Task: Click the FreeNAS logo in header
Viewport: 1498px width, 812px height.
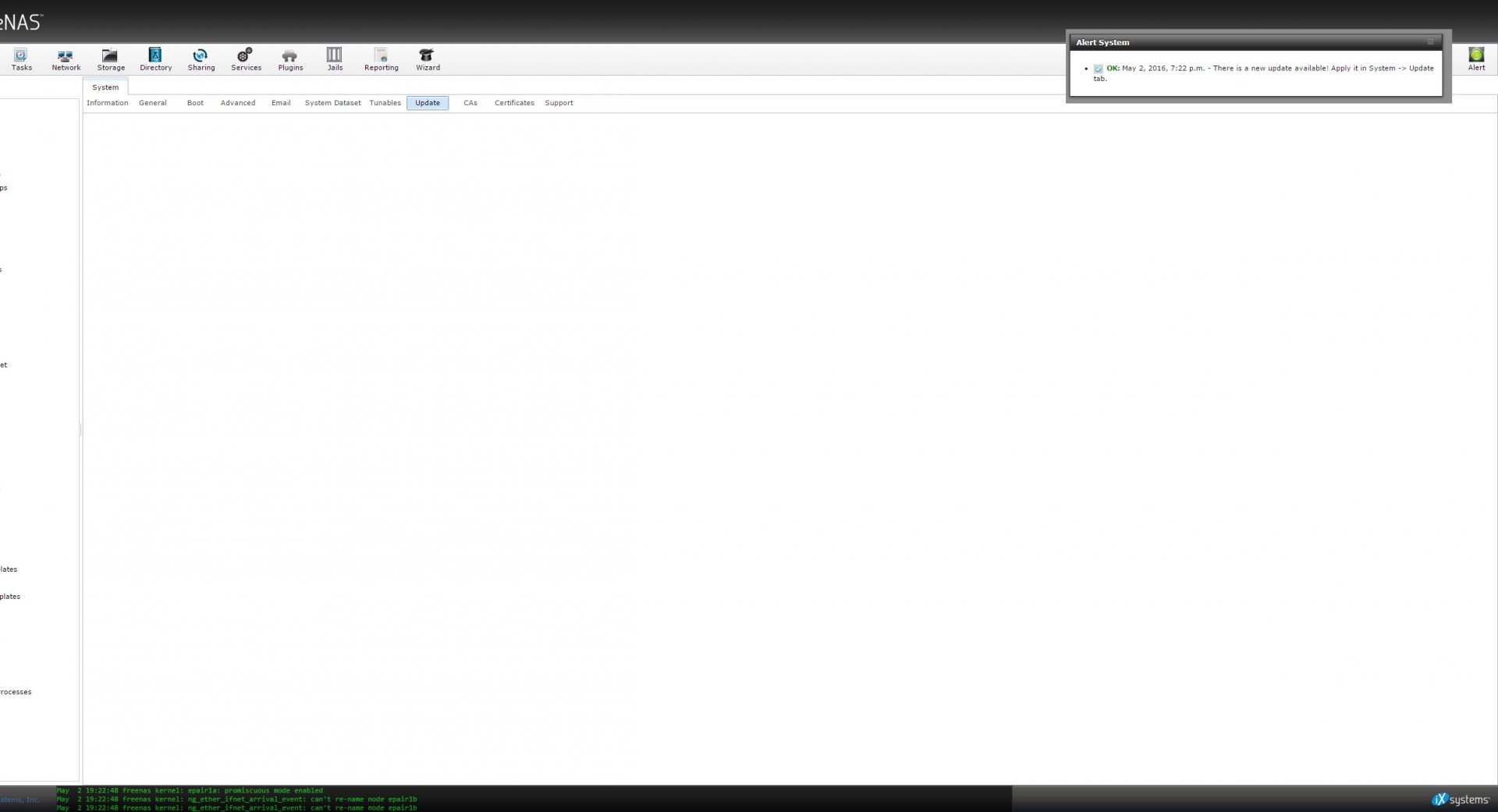Action: 21,22
